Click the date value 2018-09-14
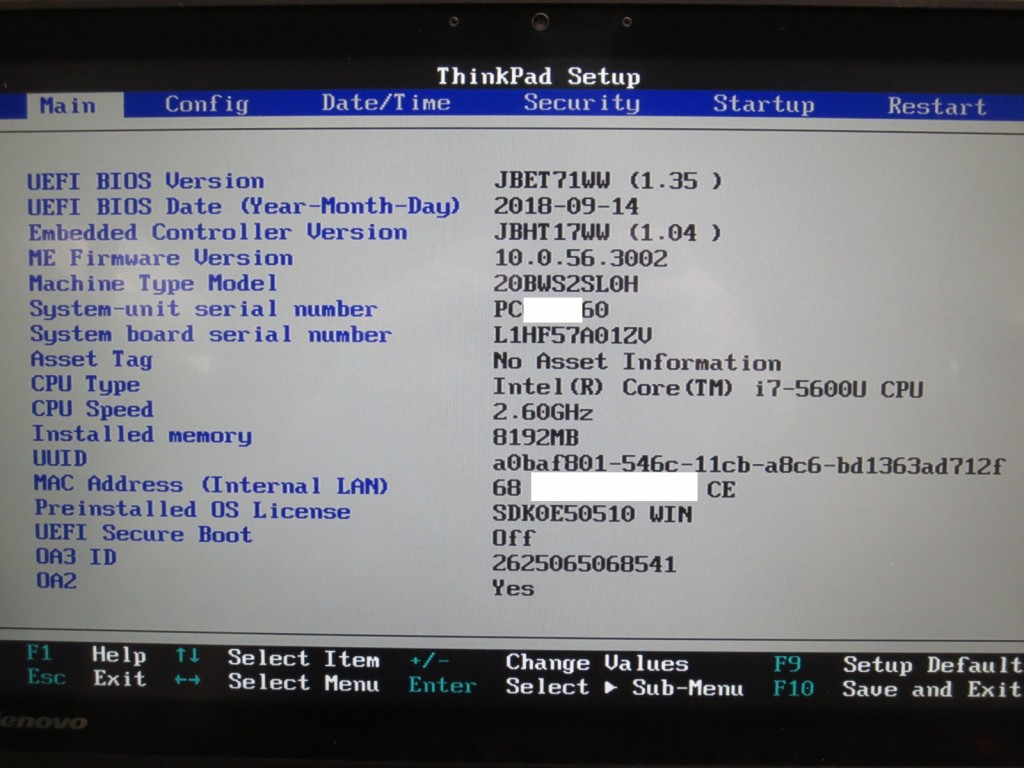 tap(566, 206)
